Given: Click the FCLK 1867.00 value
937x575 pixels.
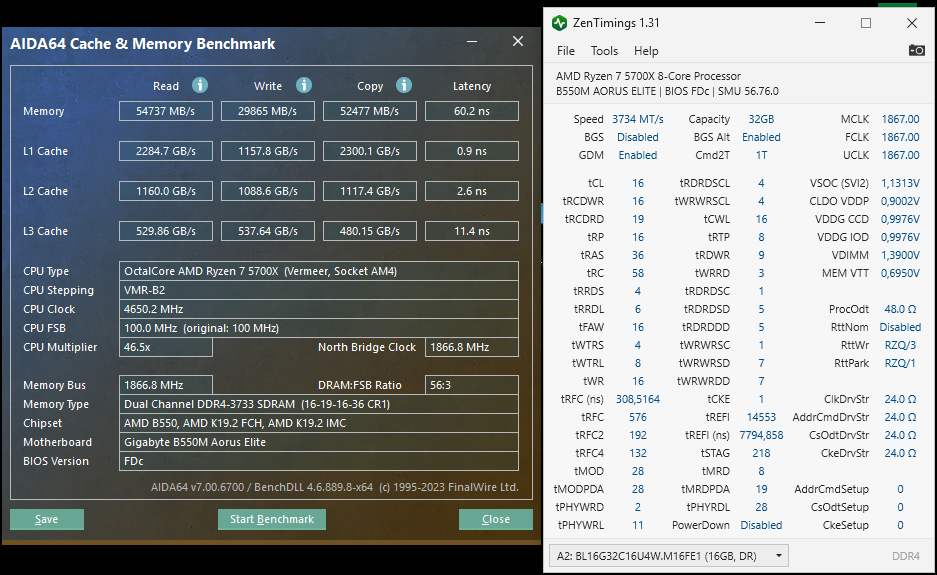Looking at the screenshot, I should tap(900, 137).
